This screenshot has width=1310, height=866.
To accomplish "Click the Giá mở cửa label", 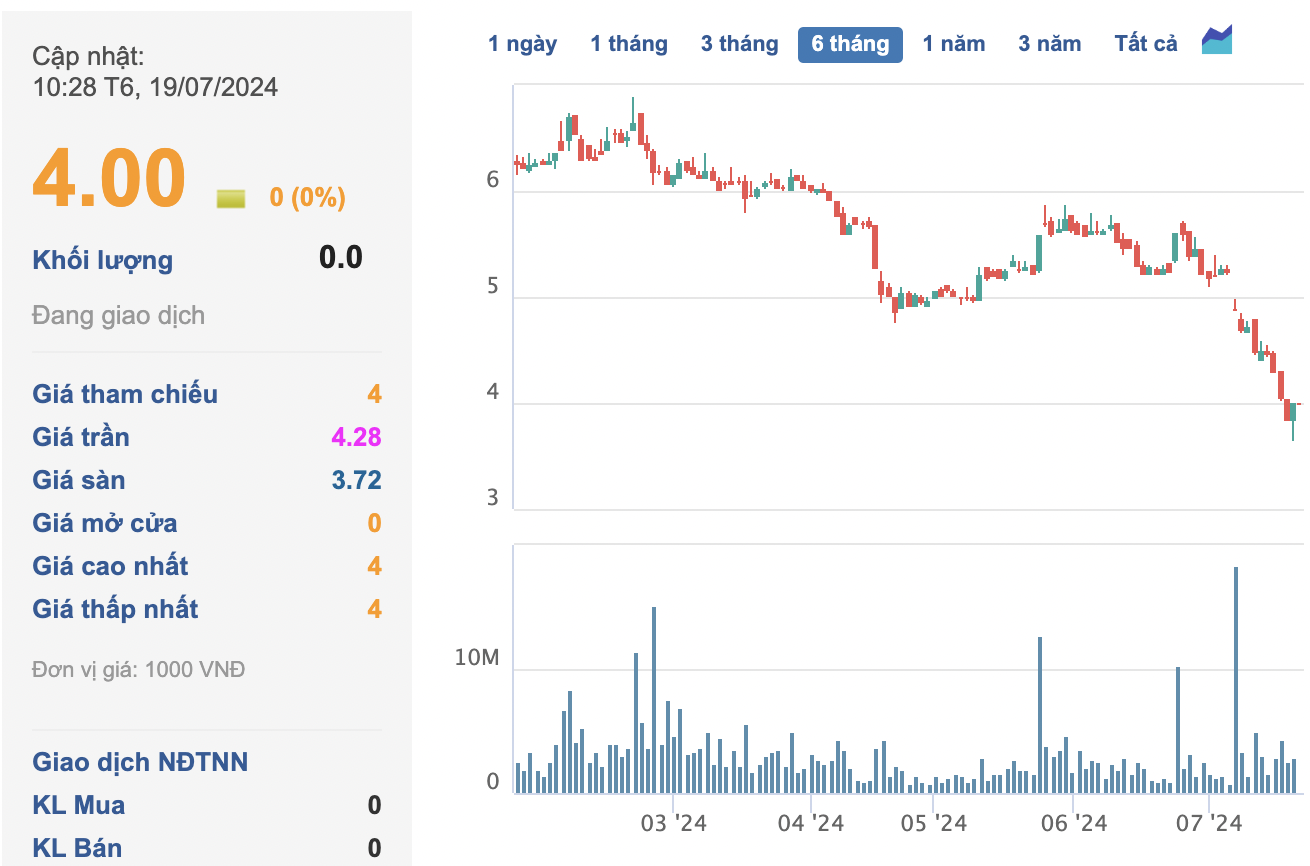I will point(105,523).
